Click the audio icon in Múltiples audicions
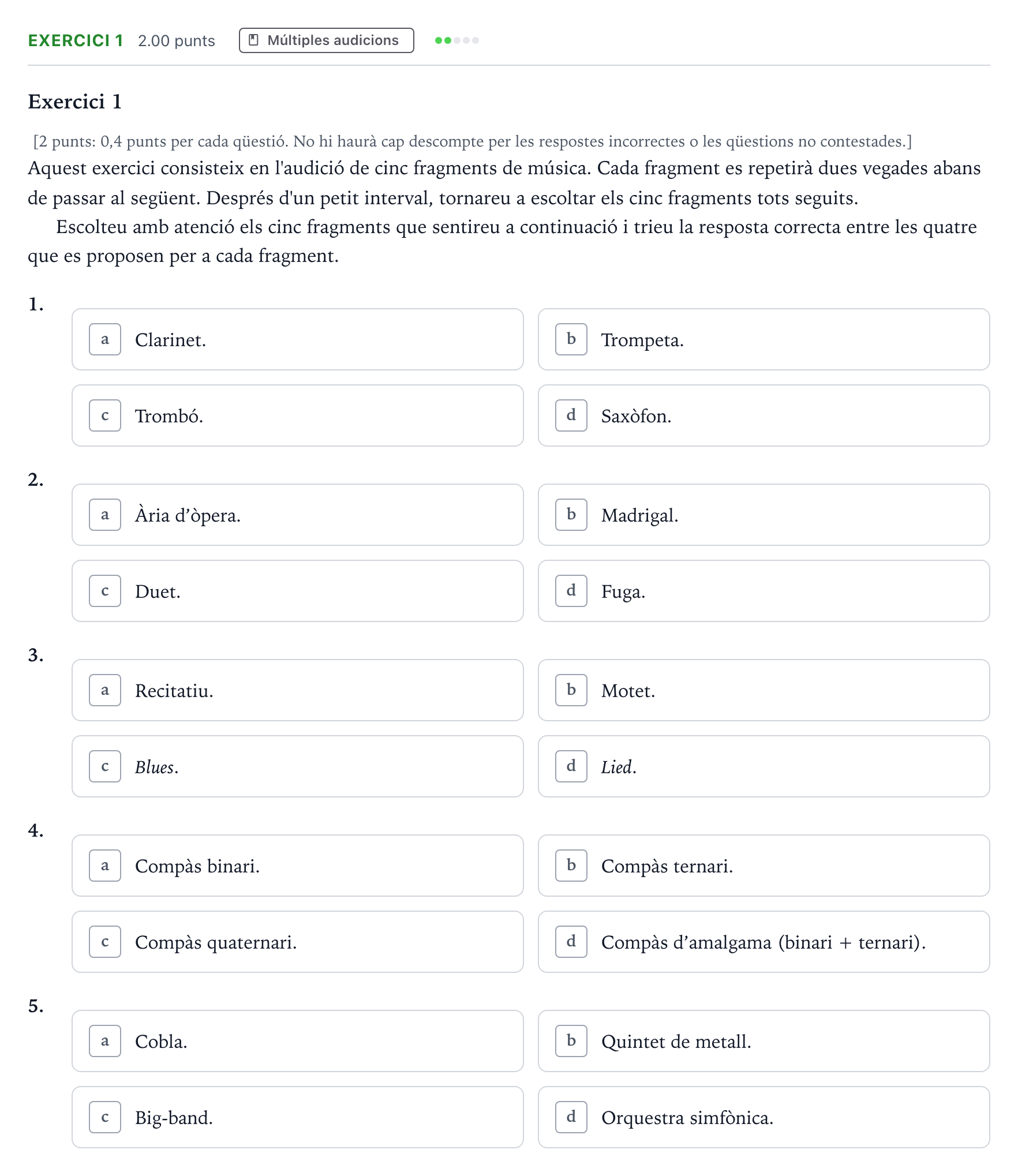The width and height of the screenshot is (1018, 1176). click(253, 40)
